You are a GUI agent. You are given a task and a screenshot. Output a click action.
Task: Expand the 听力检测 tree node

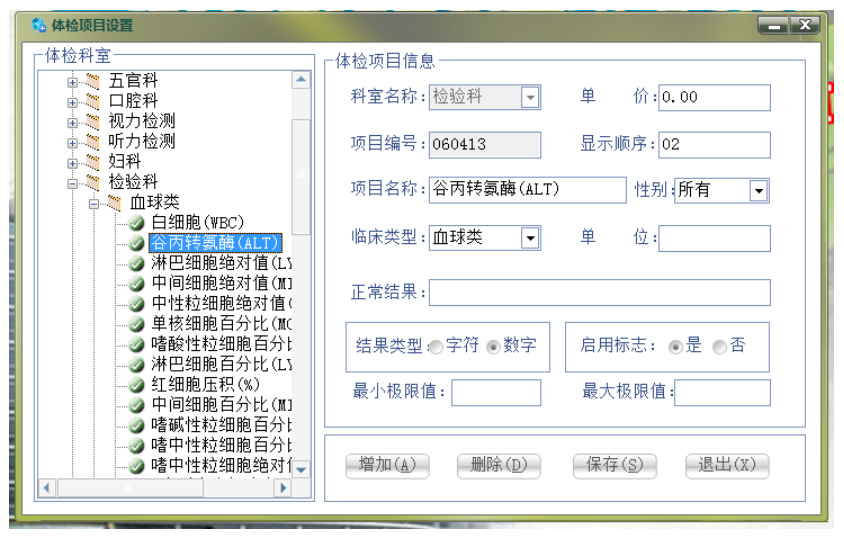point(72,143)
